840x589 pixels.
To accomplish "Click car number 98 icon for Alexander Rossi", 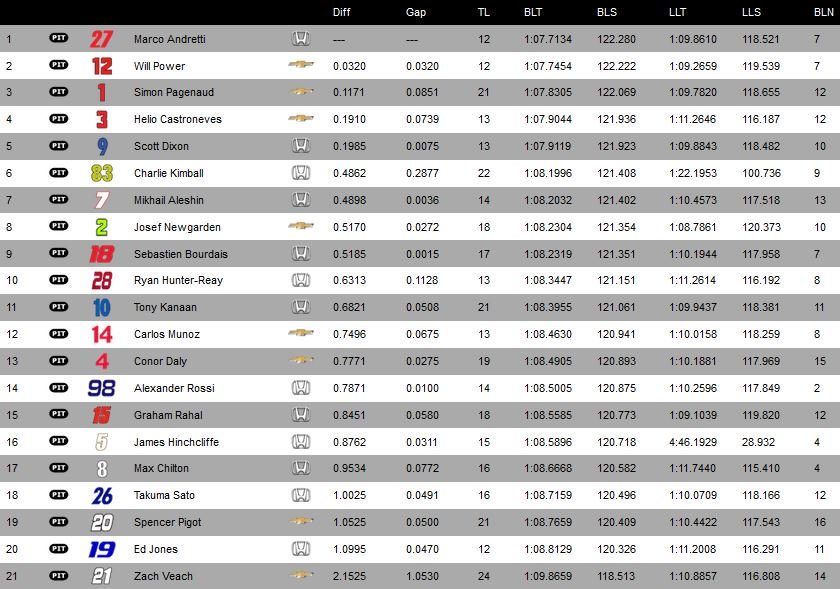I will point(102,388).
